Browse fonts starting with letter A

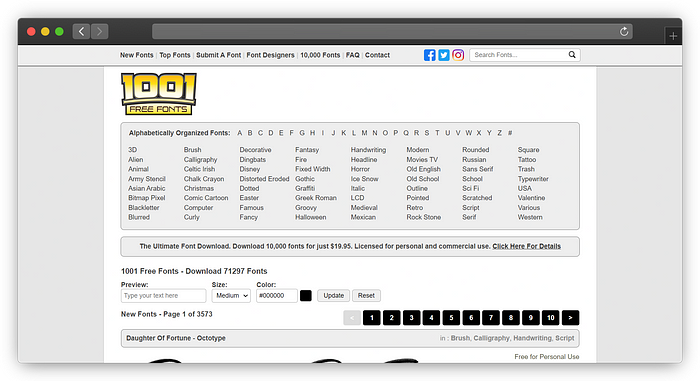(x=240, y=133)
